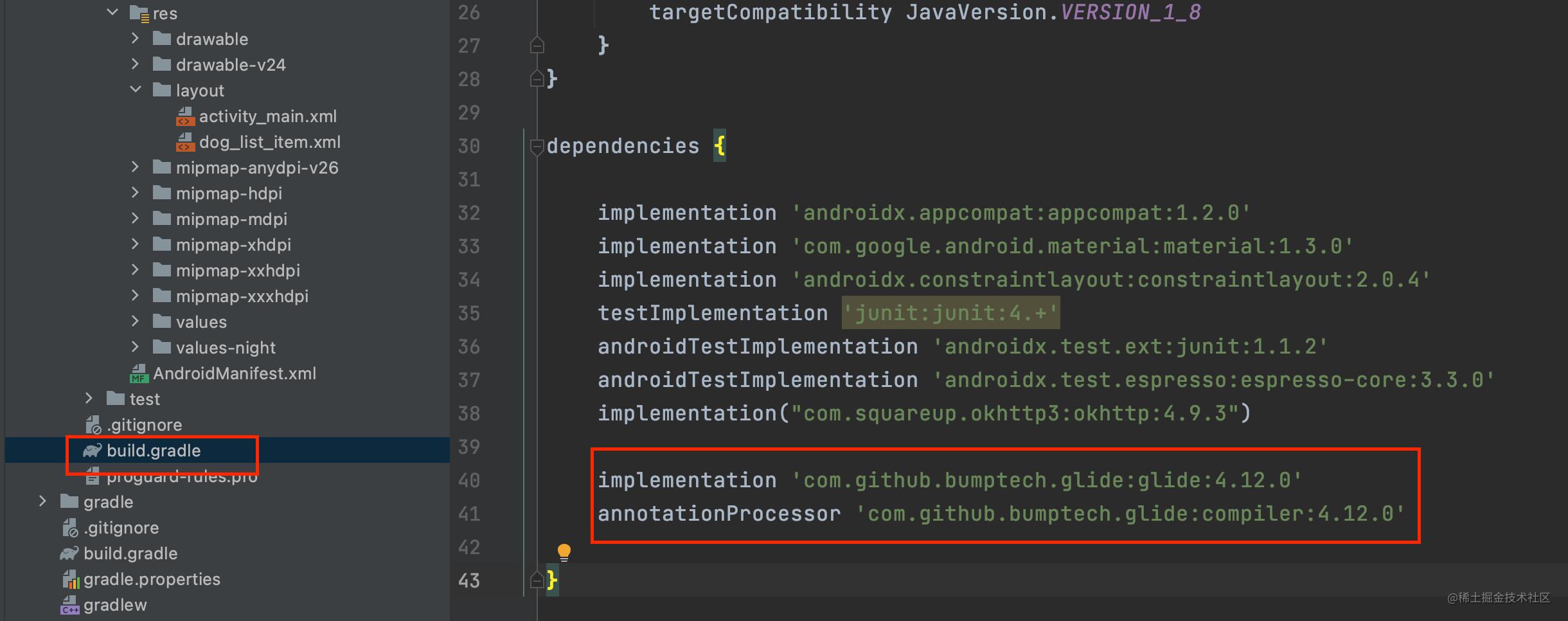The height and width of the screenshot is (621, 1568).
Task: Select the .gitignore icon directly below gradle folder
Action: 71,528
